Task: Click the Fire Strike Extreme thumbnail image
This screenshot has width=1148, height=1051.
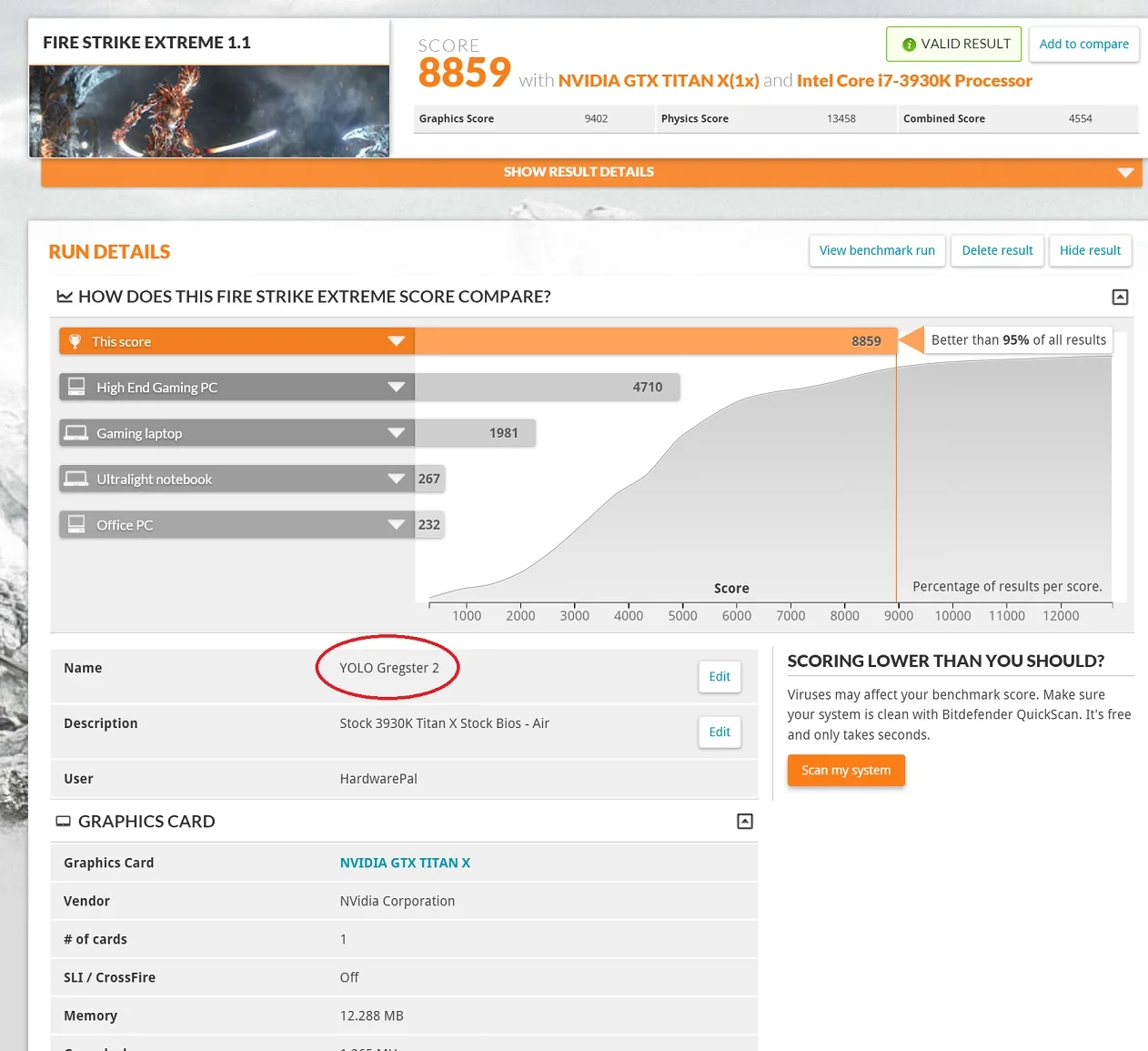Action: 209,112
